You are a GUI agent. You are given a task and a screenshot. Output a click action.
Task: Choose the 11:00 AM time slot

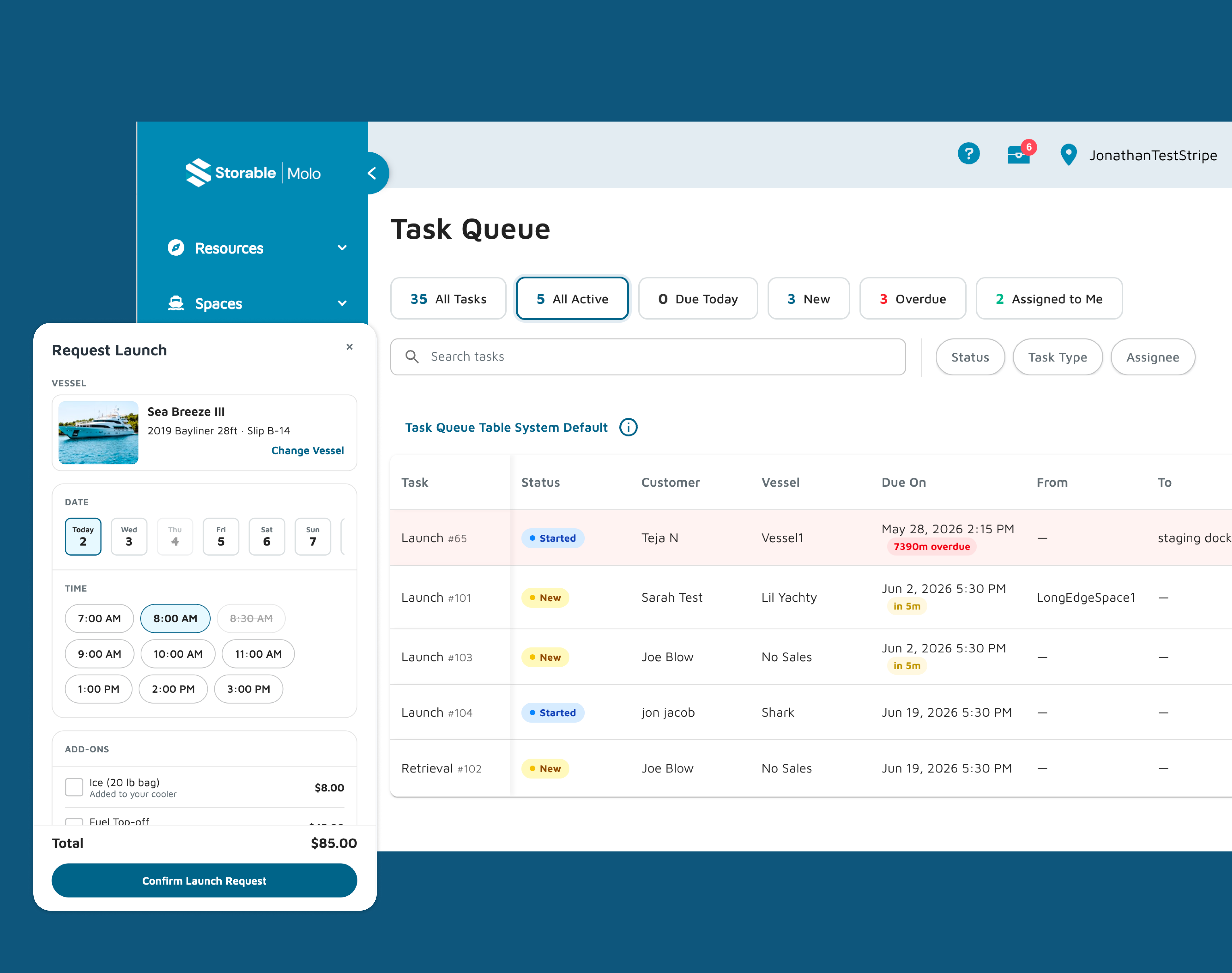(x=258, y=654)
